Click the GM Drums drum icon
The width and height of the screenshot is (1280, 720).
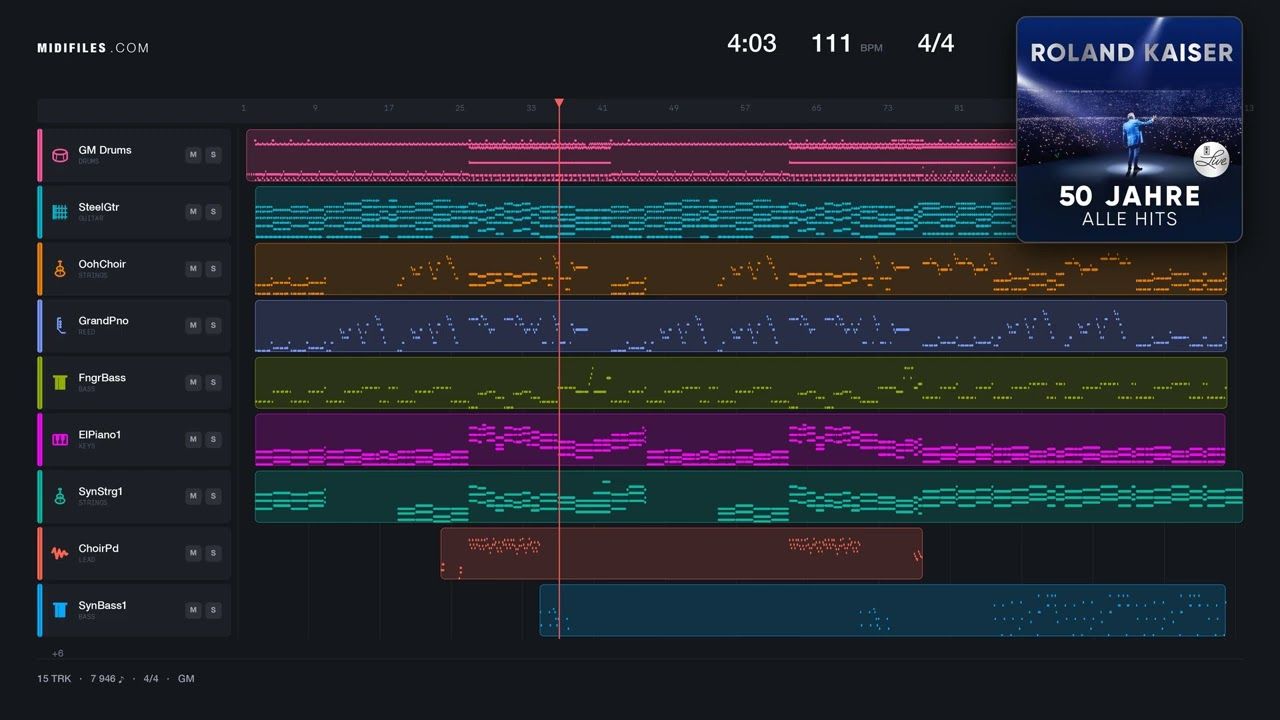pyautogui.click(x=60, y=155)
